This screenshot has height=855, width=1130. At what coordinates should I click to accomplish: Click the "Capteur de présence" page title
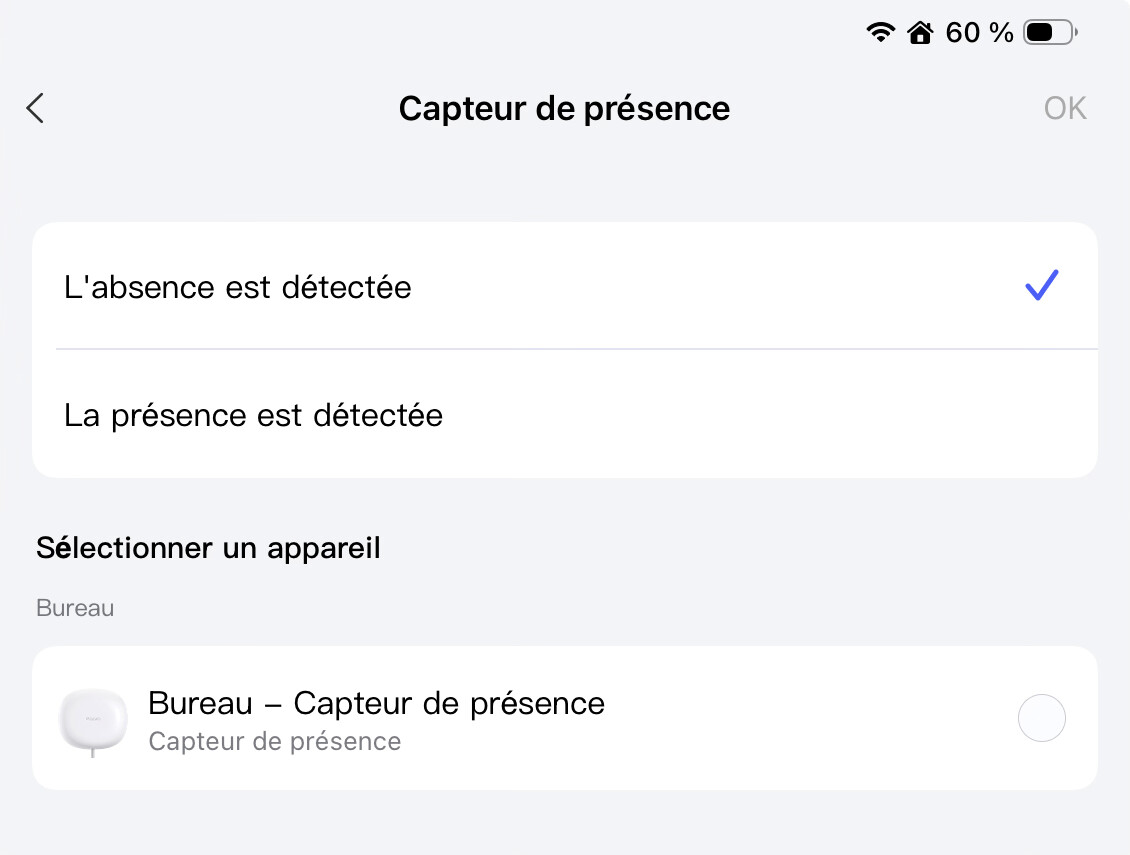click(x=564, y=108)
